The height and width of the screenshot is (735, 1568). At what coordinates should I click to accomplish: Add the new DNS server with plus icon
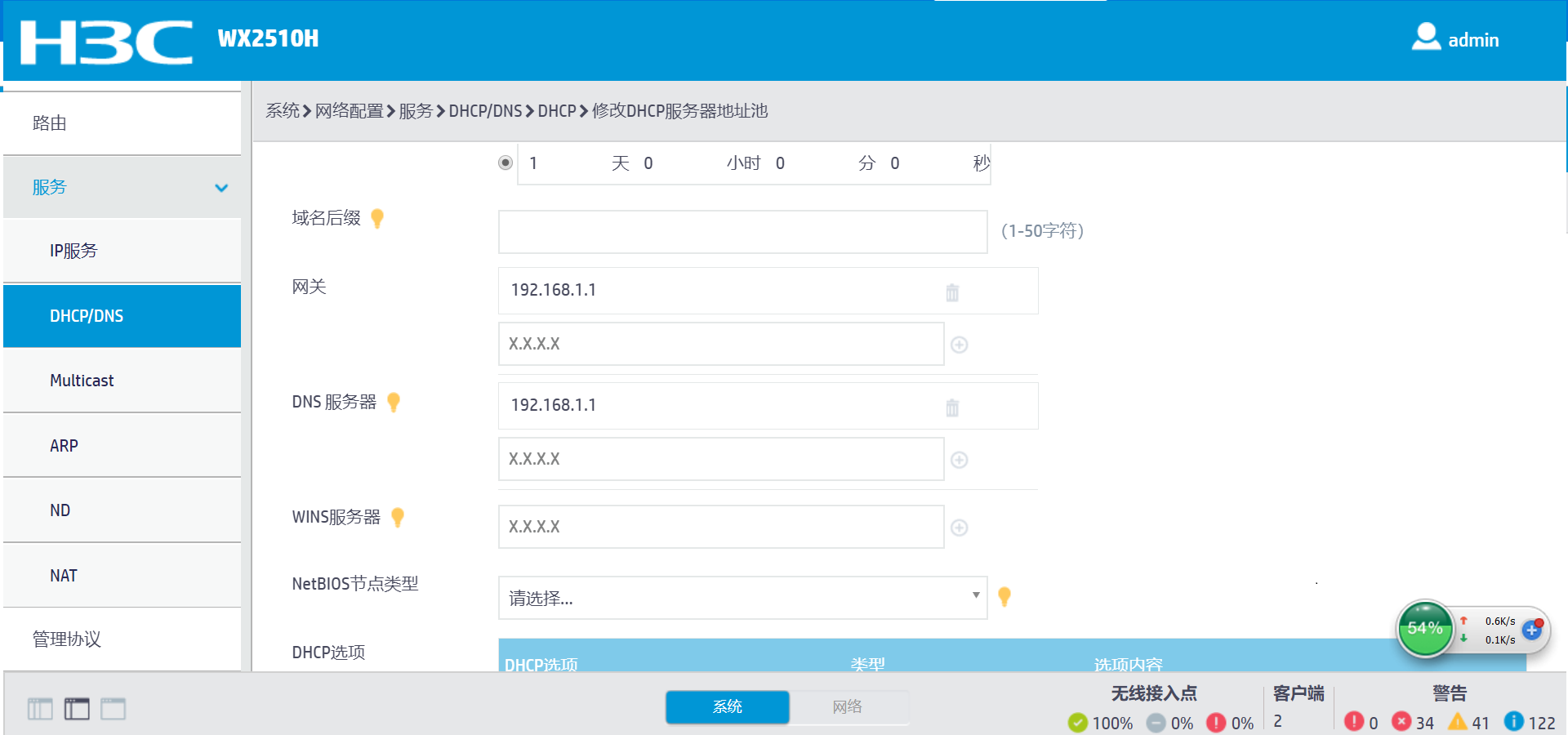960,460
